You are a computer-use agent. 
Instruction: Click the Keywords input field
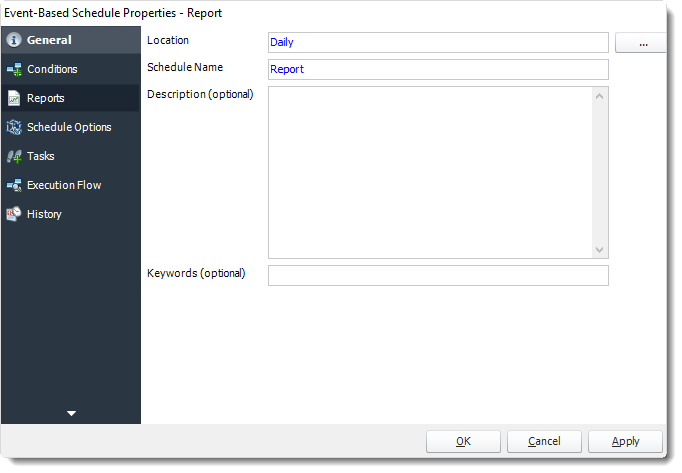(x=438, y=275)
